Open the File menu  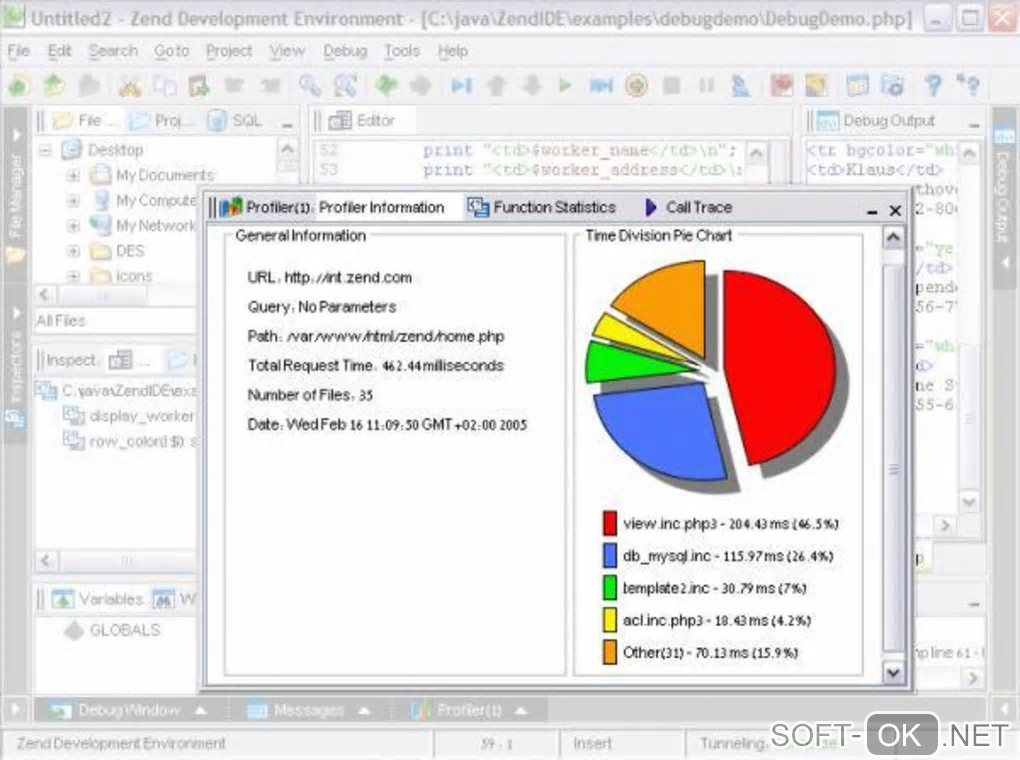pos(19,51)
